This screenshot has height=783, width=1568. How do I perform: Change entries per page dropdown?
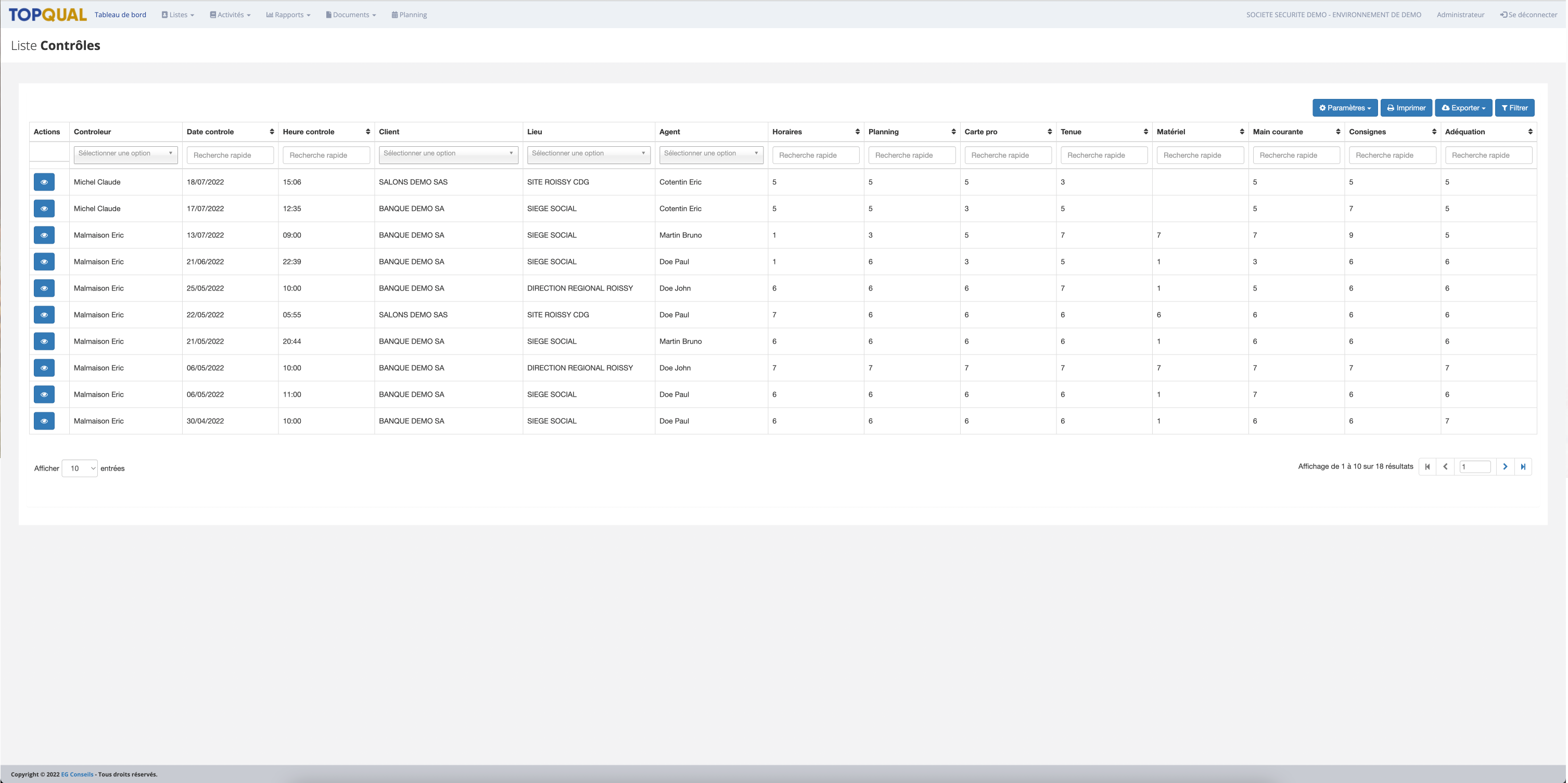tap(80, 468)
